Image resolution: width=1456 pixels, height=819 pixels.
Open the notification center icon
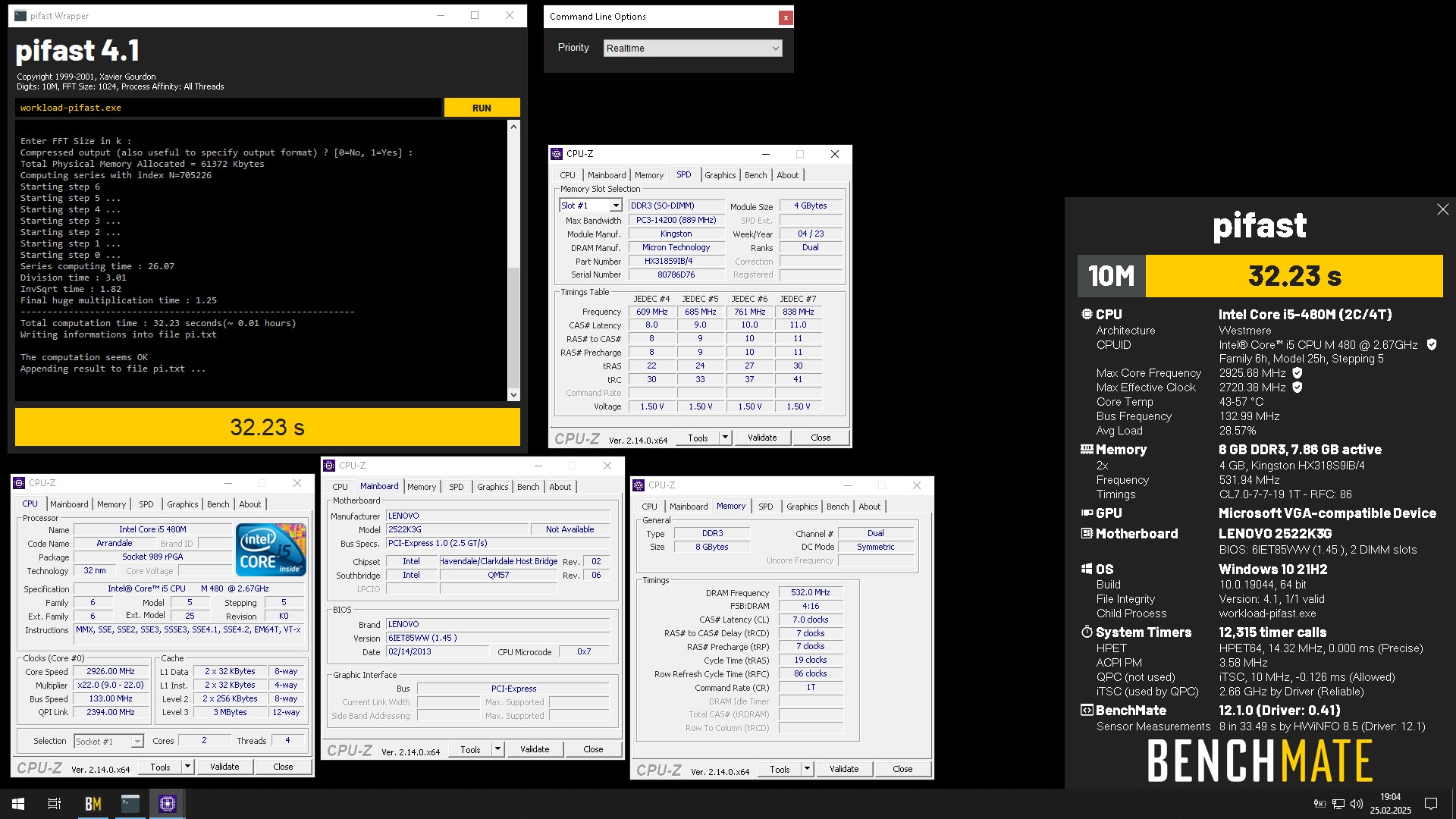(x=1431, y=804)
